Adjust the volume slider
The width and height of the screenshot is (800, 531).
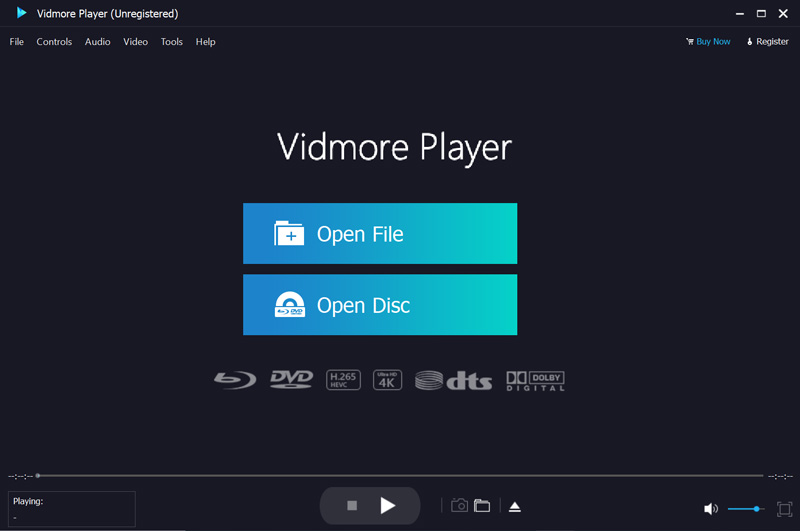[x=746, y=509]
